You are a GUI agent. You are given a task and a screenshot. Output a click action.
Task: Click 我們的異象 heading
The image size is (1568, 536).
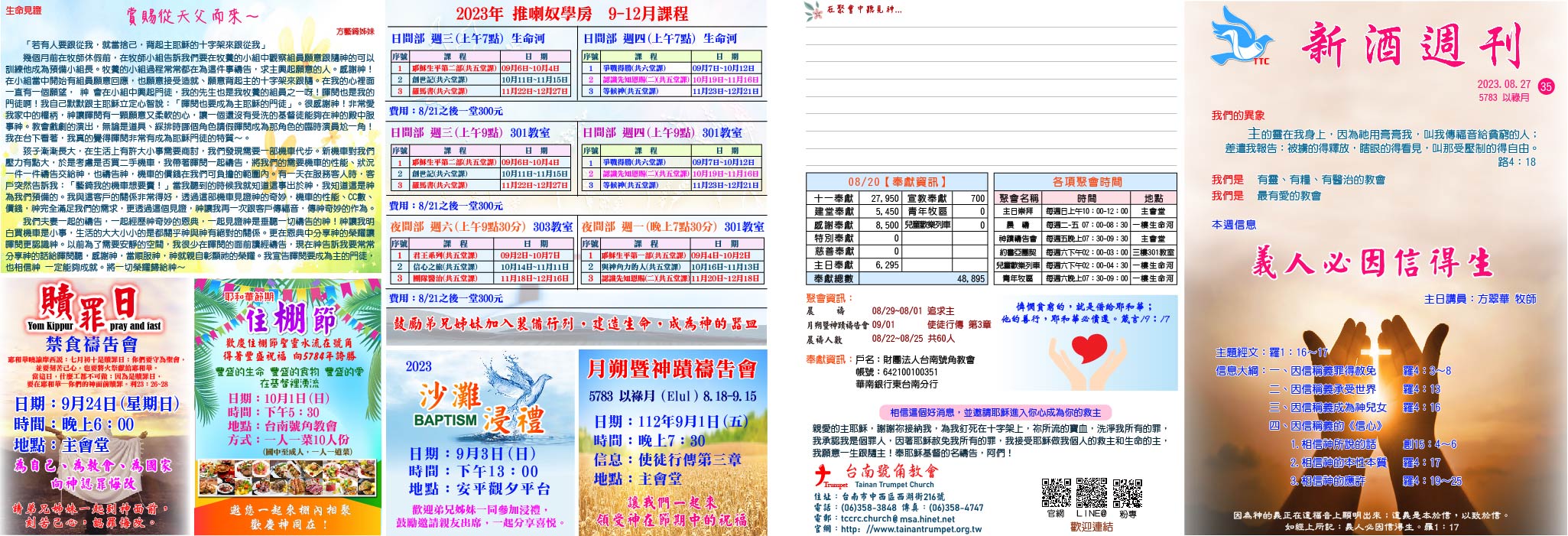[x=1238, y=115]
